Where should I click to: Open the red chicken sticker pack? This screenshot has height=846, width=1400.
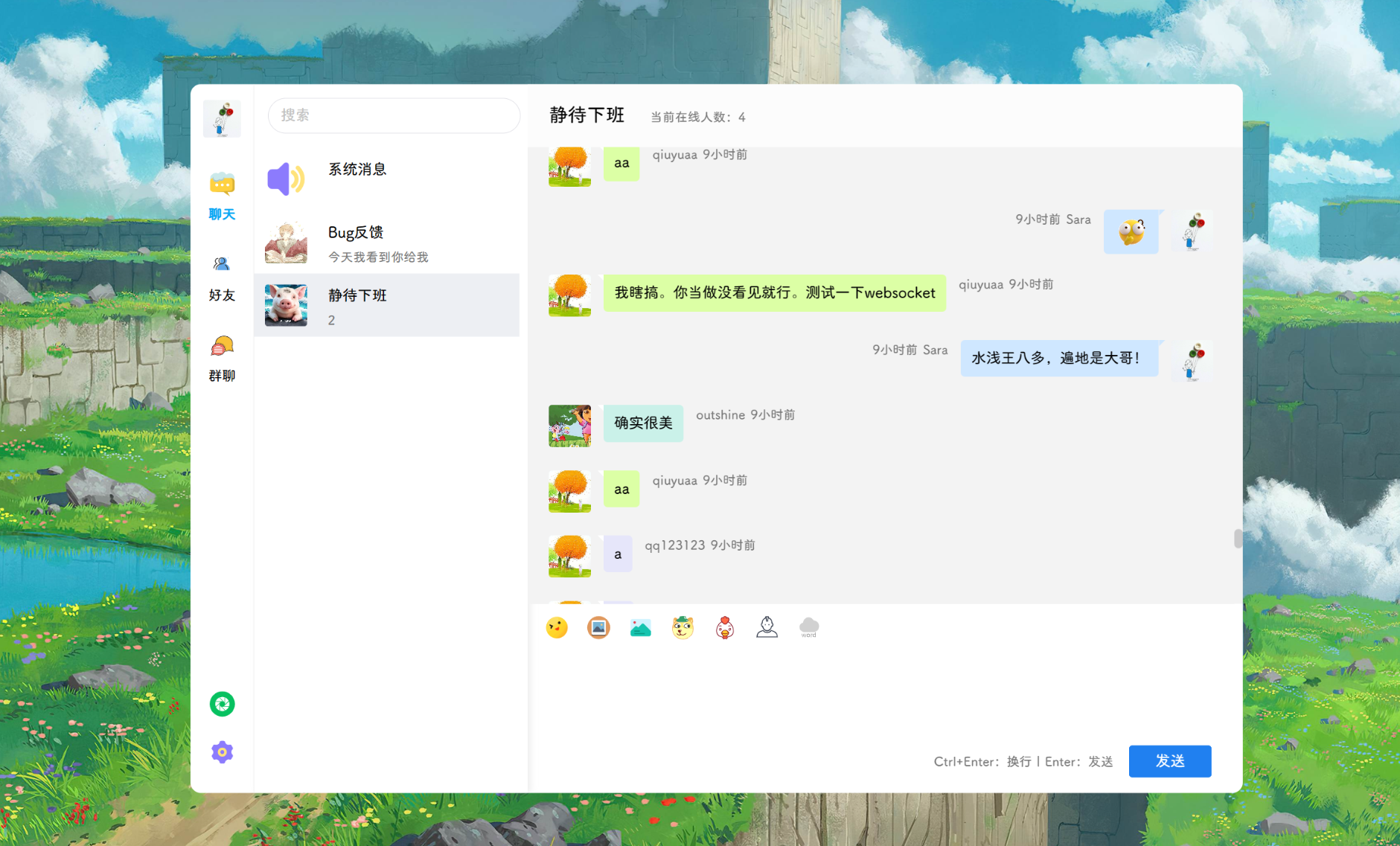(725, 628)
